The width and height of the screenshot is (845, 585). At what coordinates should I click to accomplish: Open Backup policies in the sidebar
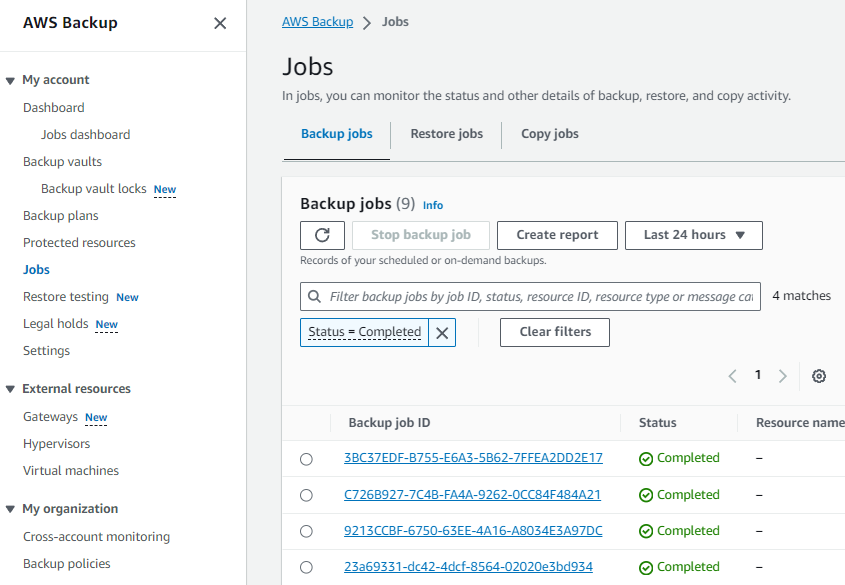coord(67,564)
